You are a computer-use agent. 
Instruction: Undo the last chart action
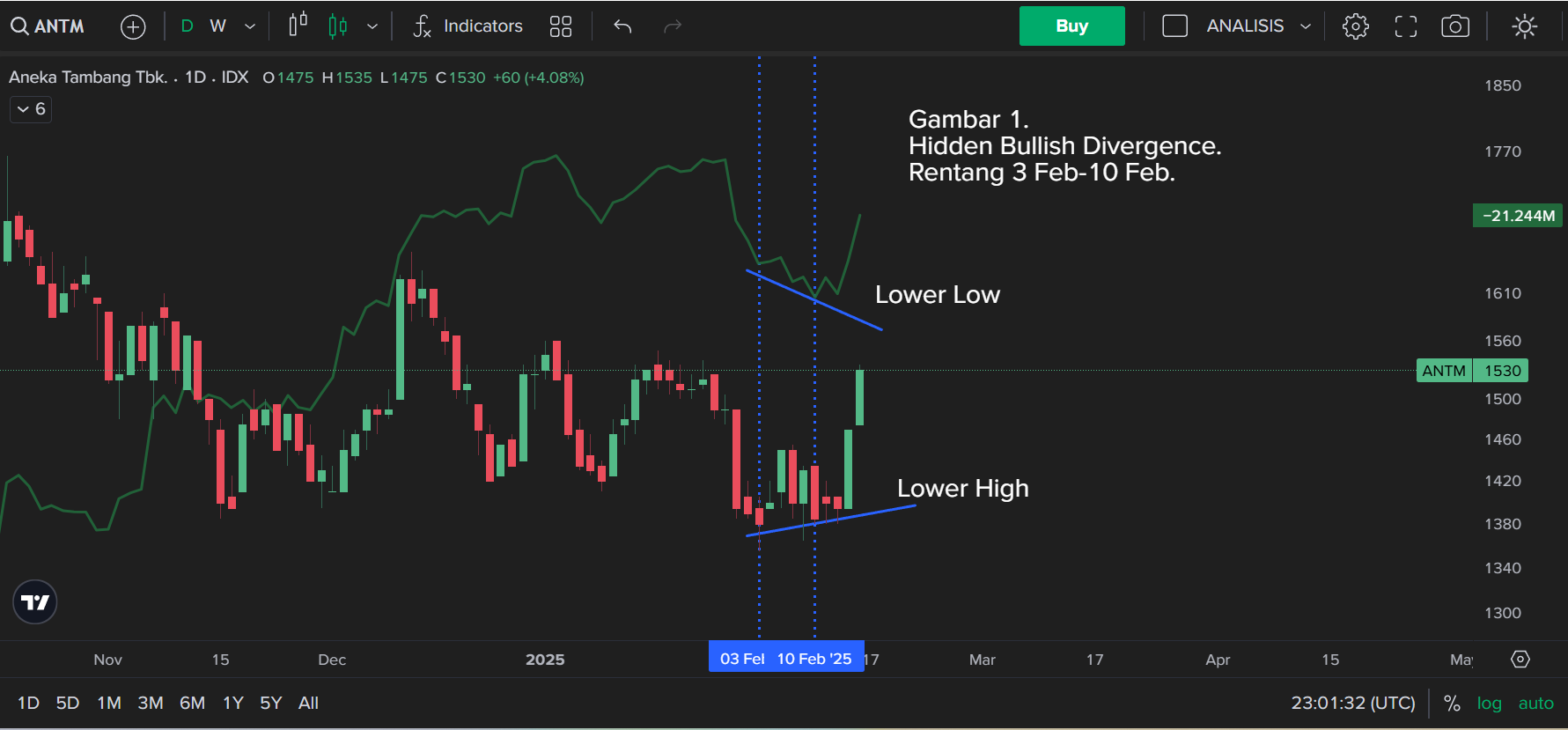click(622, 26)
